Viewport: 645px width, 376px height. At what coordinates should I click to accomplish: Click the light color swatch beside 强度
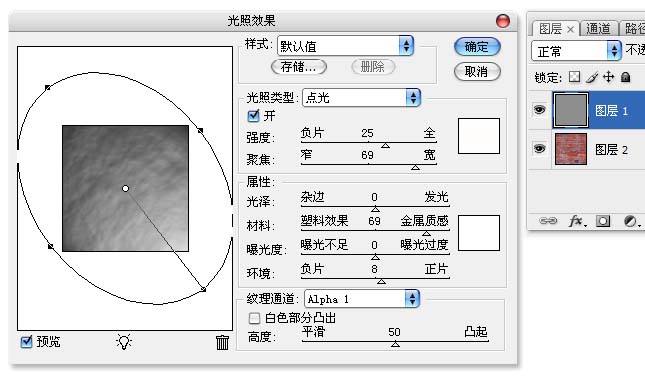point(479,136)
